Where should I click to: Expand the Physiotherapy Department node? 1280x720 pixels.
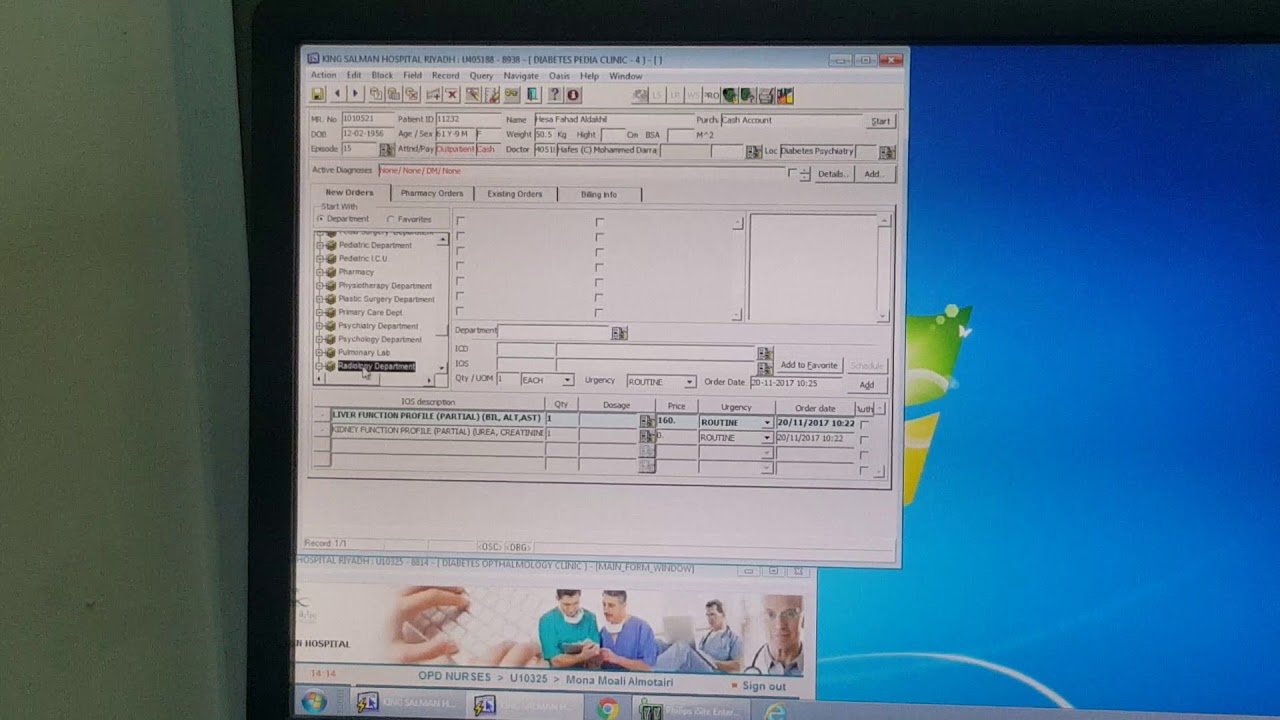[x=321, y=286]
